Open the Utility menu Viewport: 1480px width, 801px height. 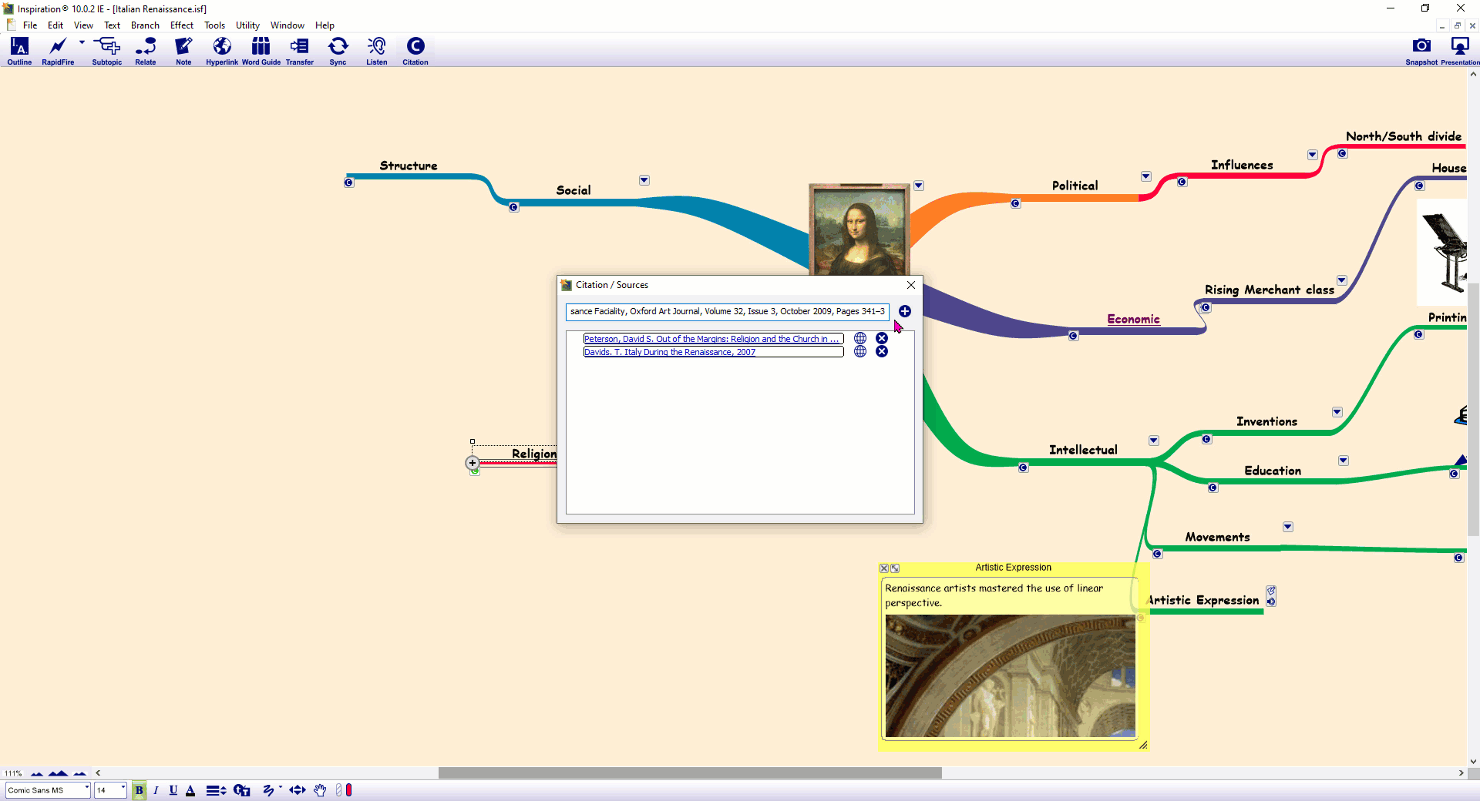248,25
